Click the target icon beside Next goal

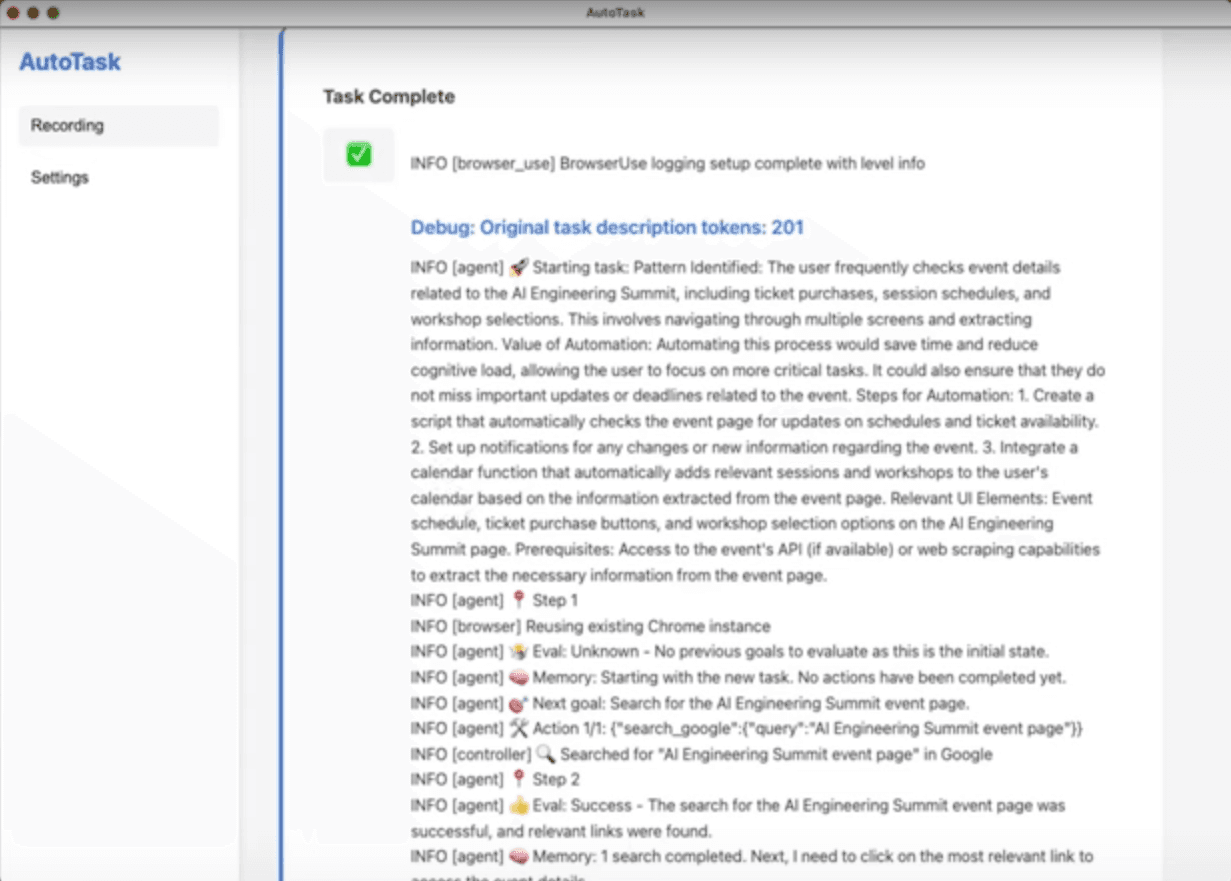click(518, 703)
